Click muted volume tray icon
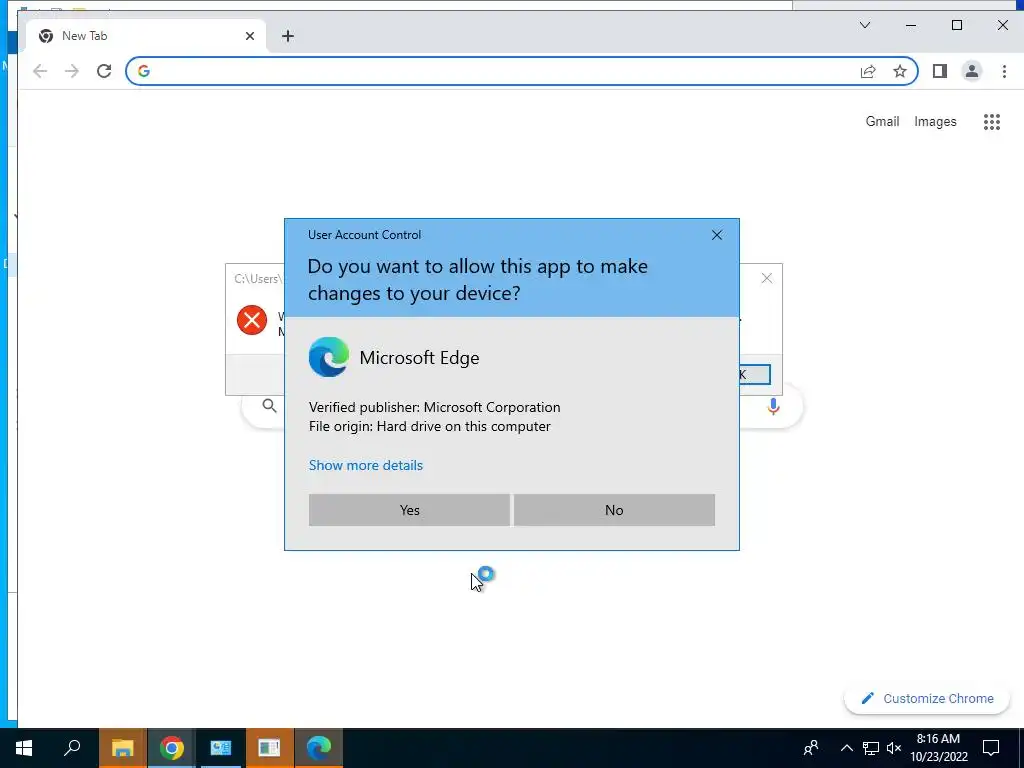Viewport: 1024px width, 768px height. point(894,748)
